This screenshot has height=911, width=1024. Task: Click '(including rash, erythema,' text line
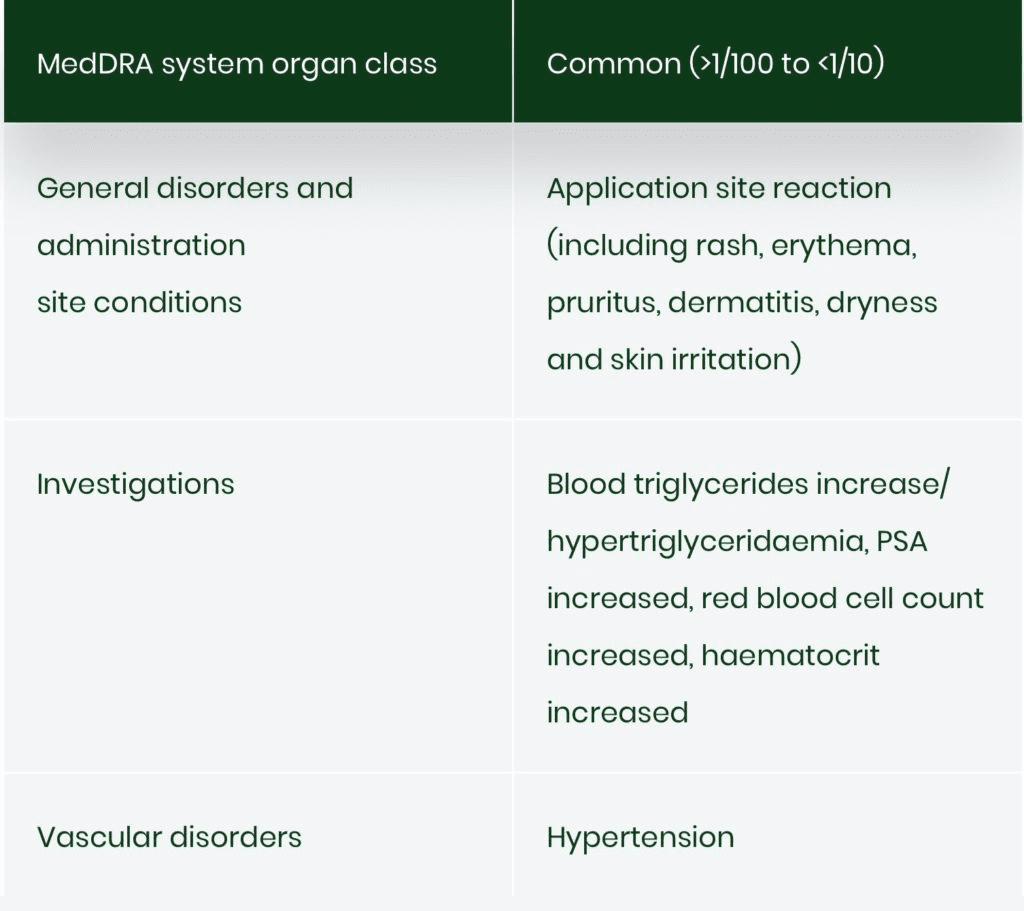[x=732, y=246]
